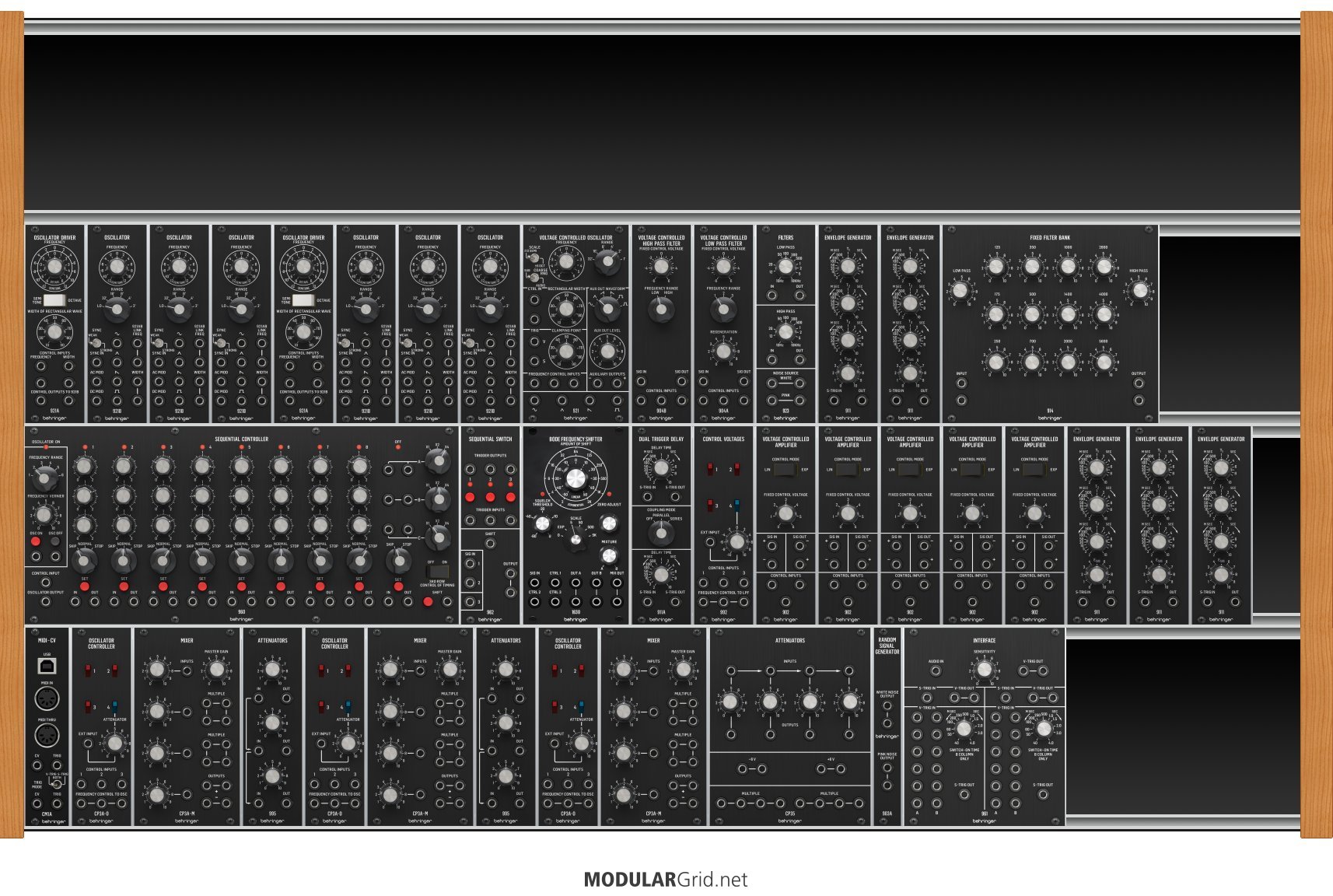Click Control Input jack on Sequential Controller
1333x896 pixels.
(x=45, y=583)
